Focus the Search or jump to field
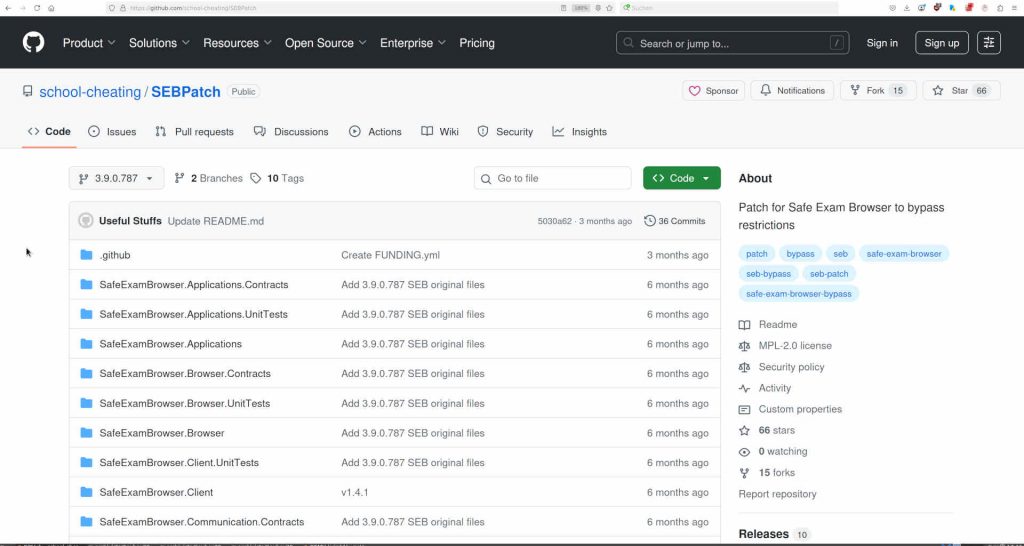 click(732, 43)
